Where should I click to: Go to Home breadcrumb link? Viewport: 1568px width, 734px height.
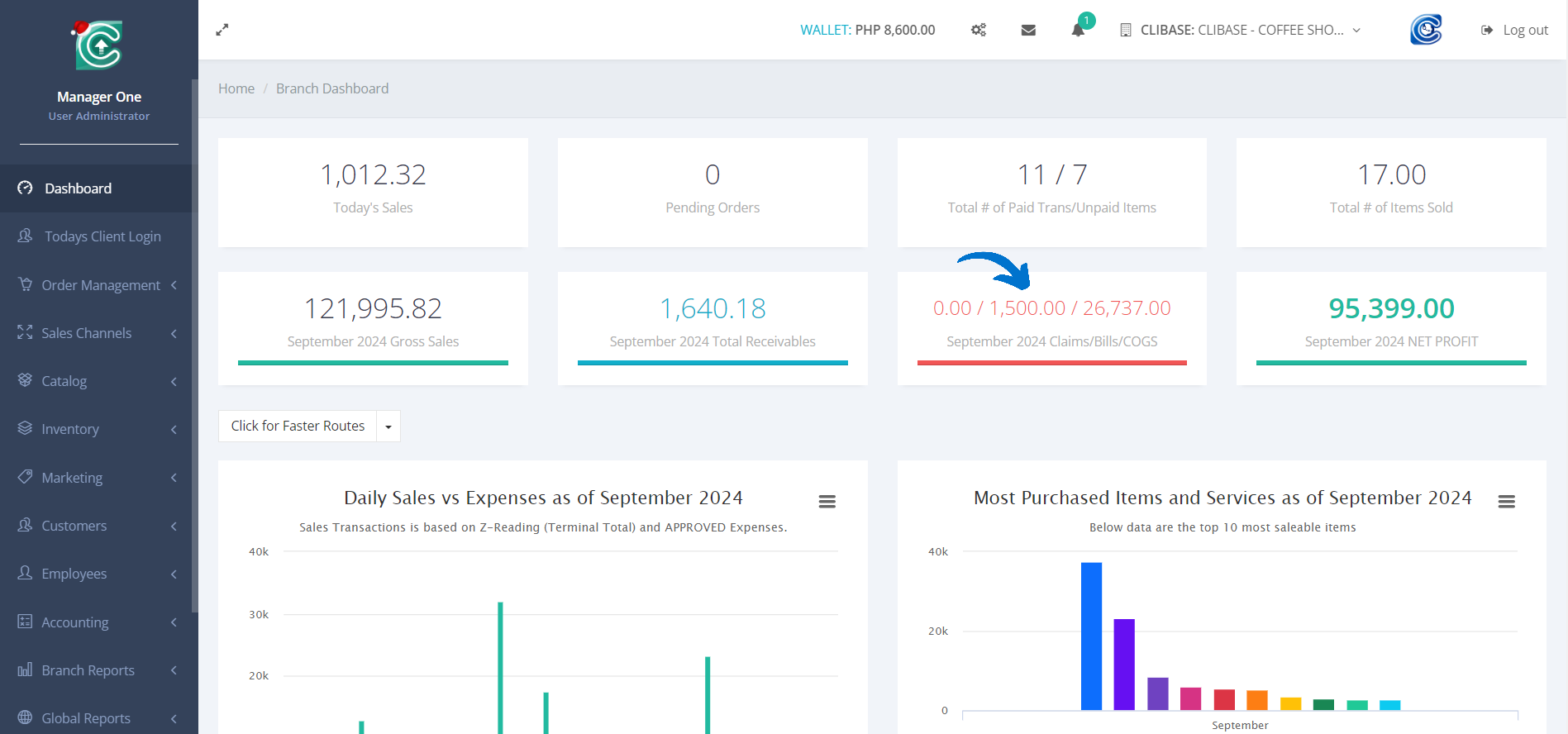coord(236,88)
